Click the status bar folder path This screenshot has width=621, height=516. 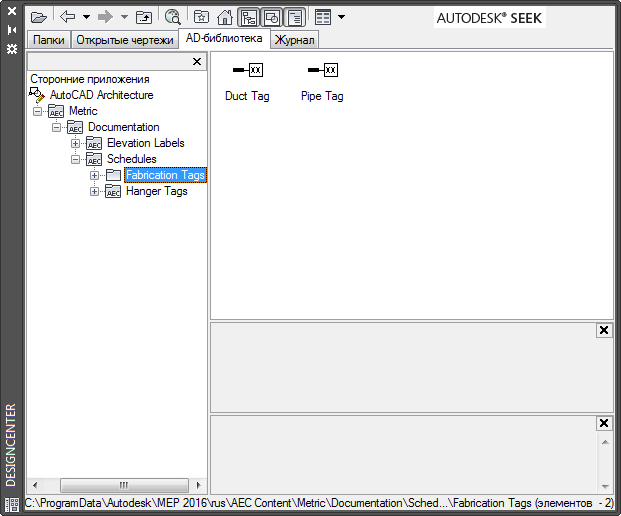pos(319,503)
